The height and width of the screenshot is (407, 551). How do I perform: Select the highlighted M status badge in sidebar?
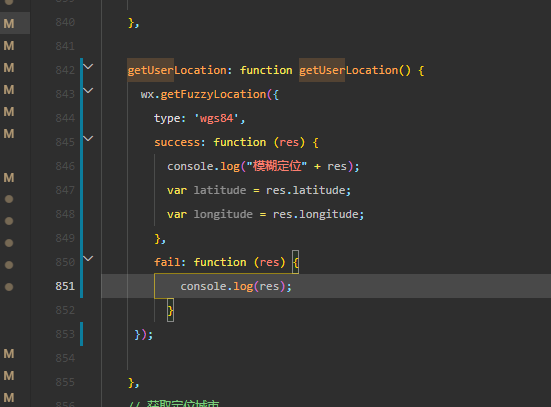(x=9, y=24)
